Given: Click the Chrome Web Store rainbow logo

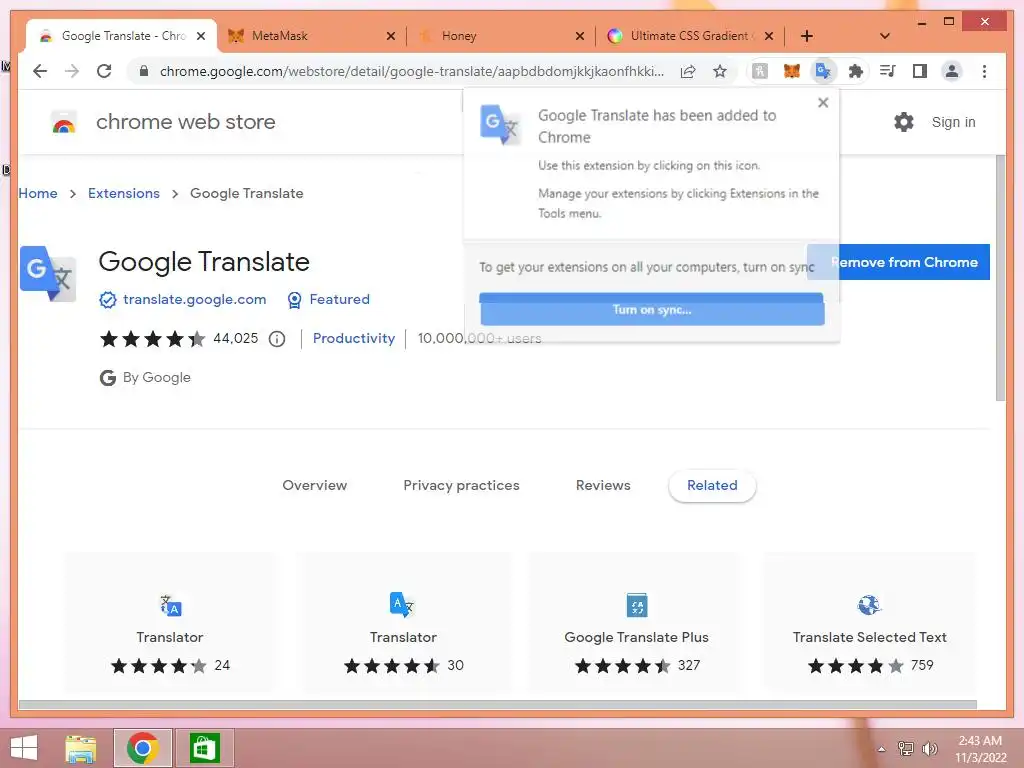Looking at the screenshot, I should 64,122.
